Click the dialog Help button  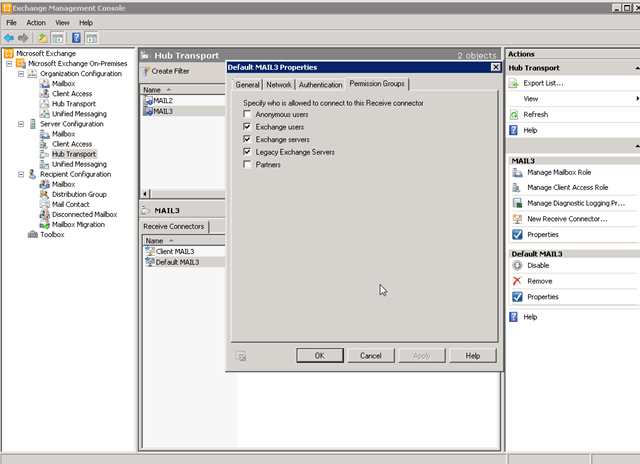(x=473, y=356)
